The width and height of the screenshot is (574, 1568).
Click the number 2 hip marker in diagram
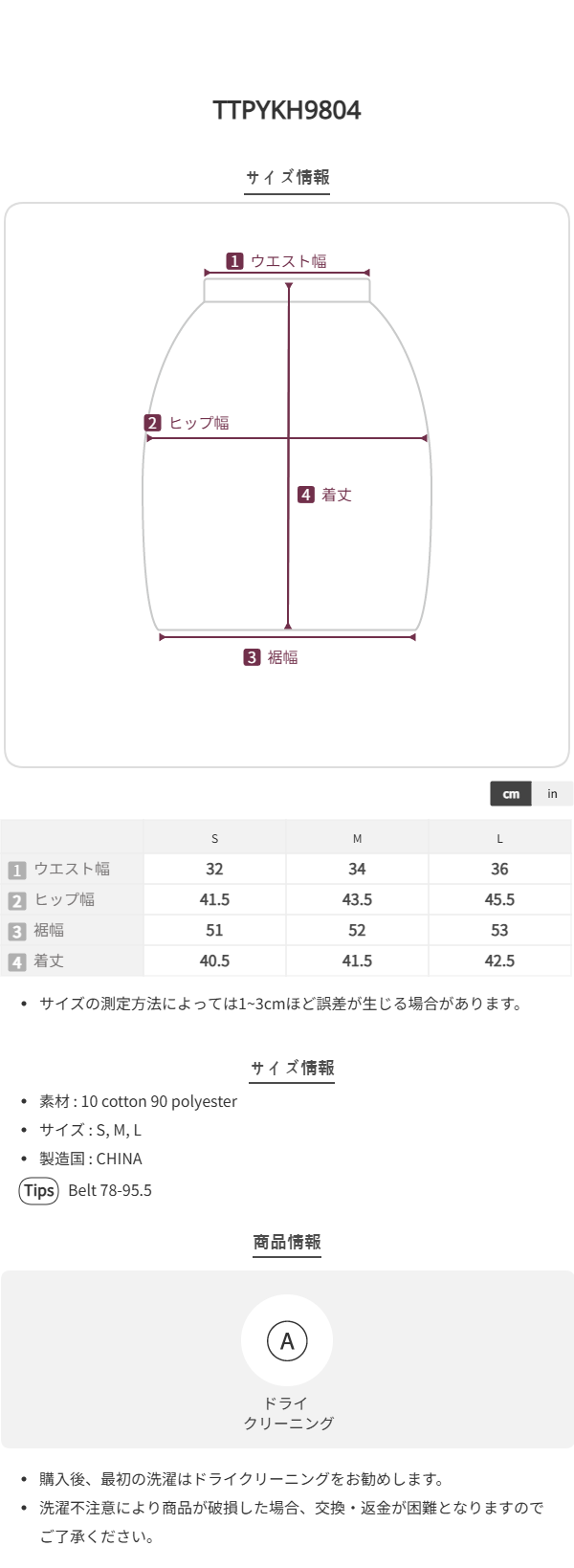coord(153,423)
